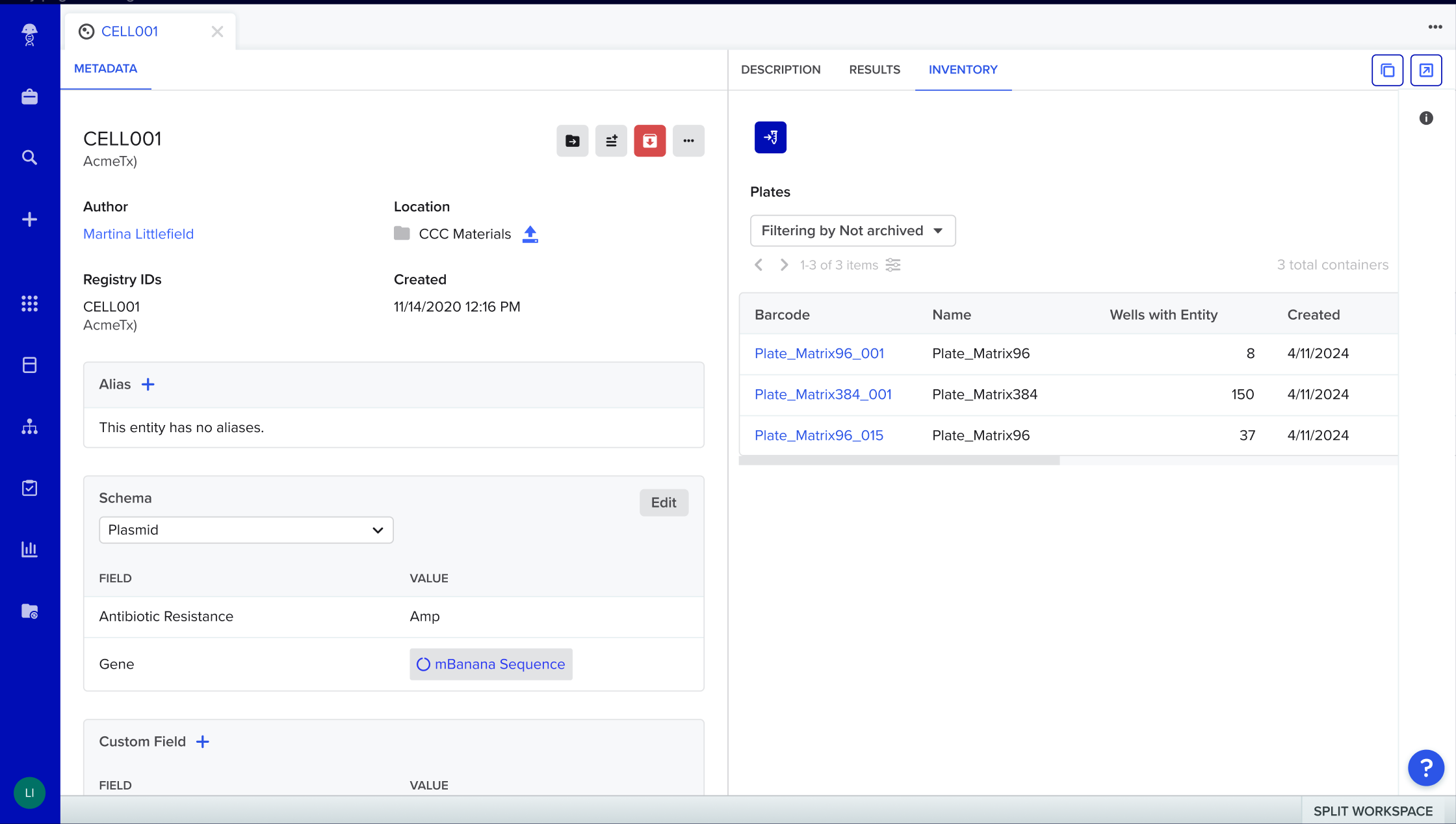Click the Created column header in plates table
Viewport: 1456px width, 824px height.
(1314, 315)
